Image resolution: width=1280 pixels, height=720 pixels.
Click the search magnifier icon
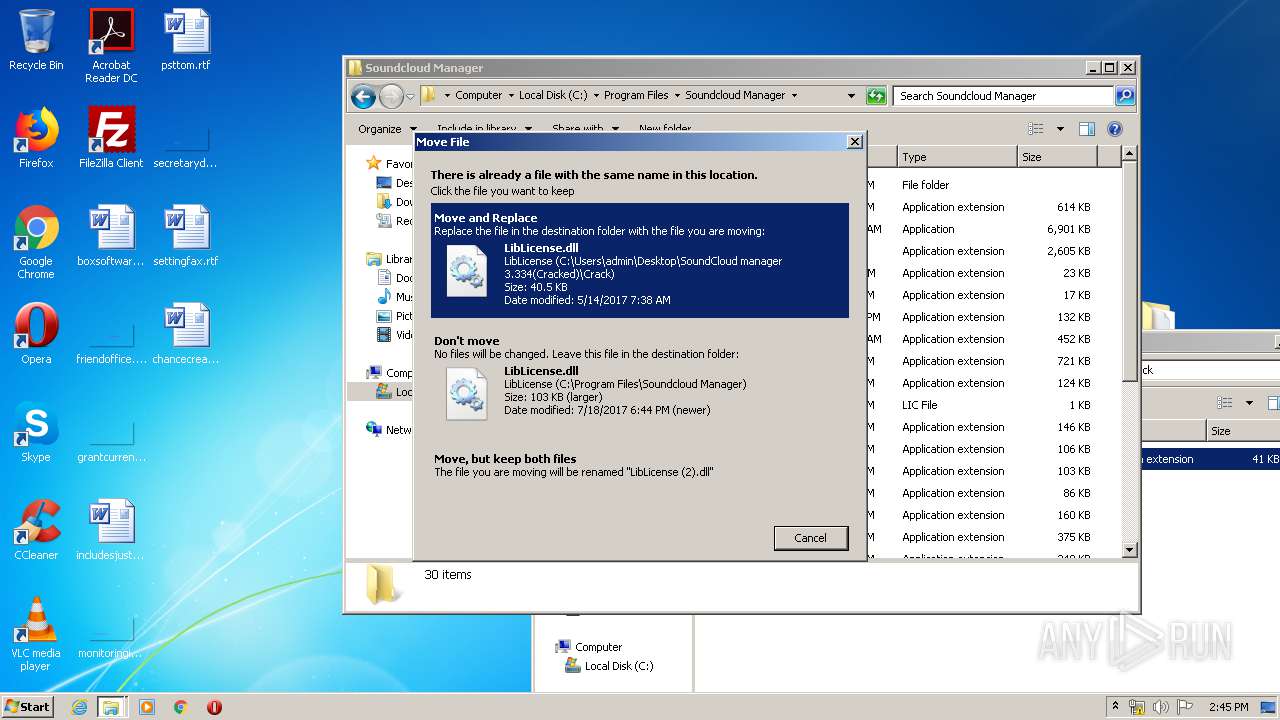(x=1125, y=96)
